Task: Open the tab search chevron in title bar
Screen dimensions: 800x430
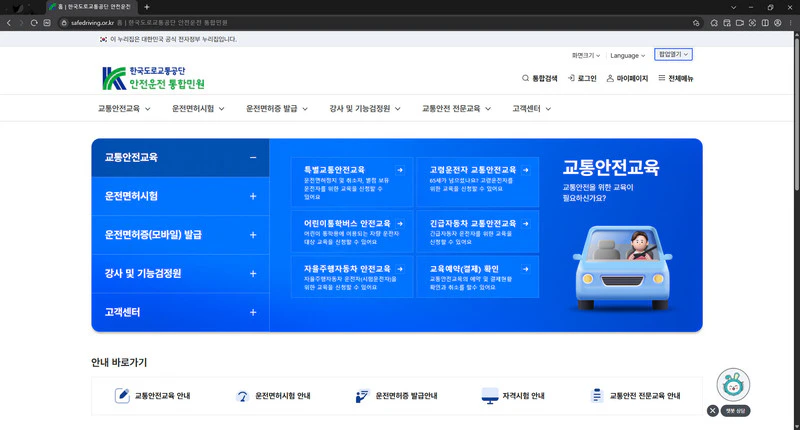Action: point(733,7)
